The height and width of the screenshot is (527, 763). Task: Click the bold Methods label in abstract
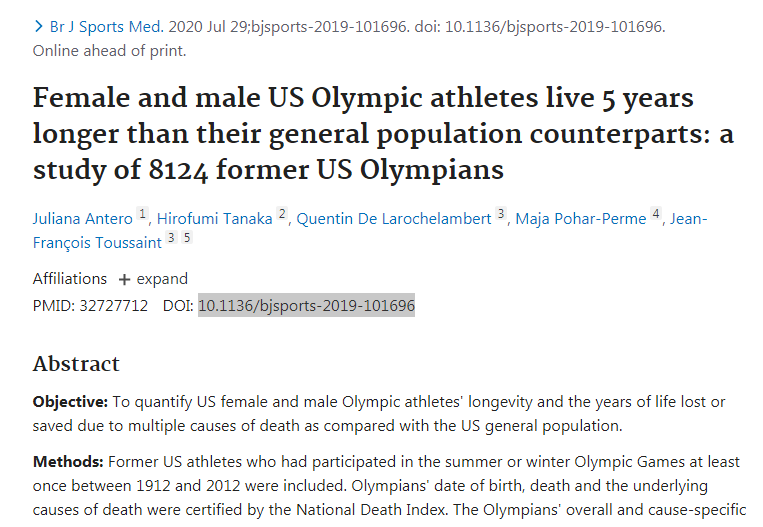(68, 463)
